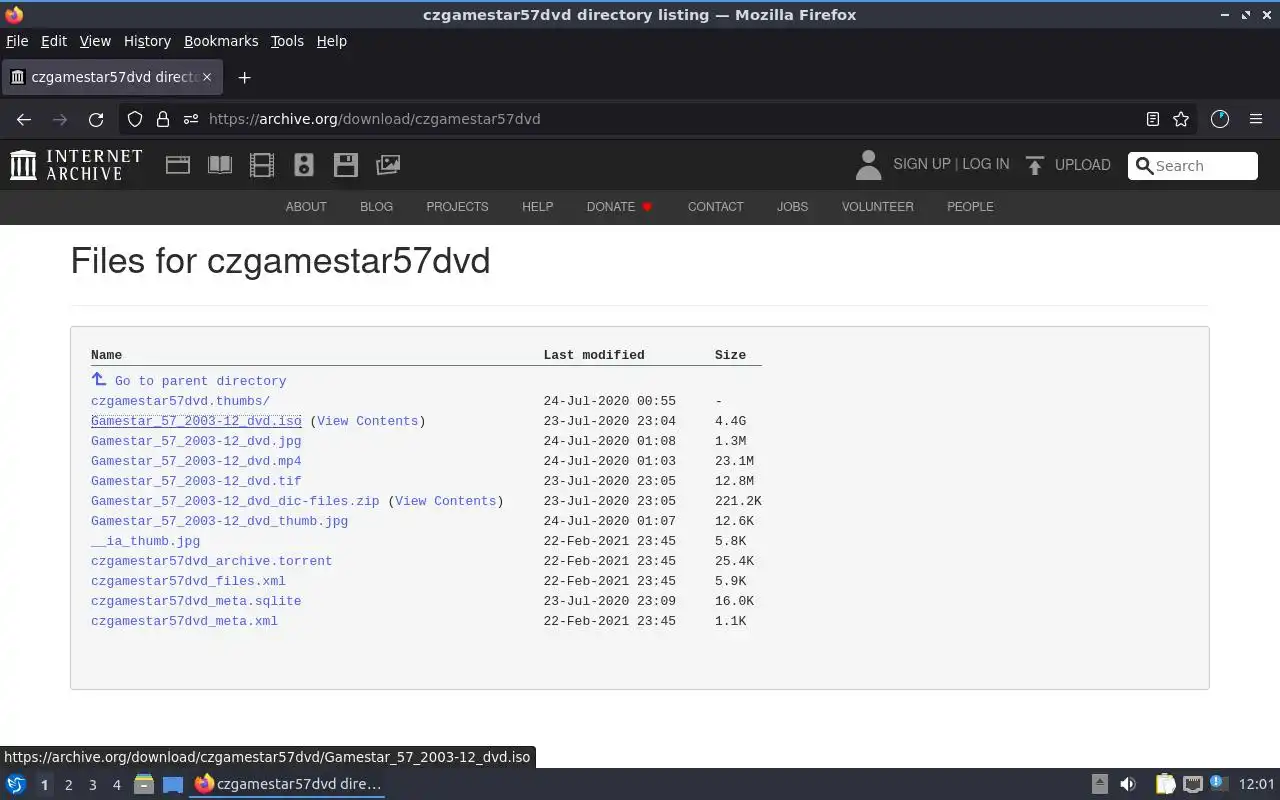Viewport: 1280px width, 800px height.
Task: Open the History menu
Action: click(x=147, y=41)
